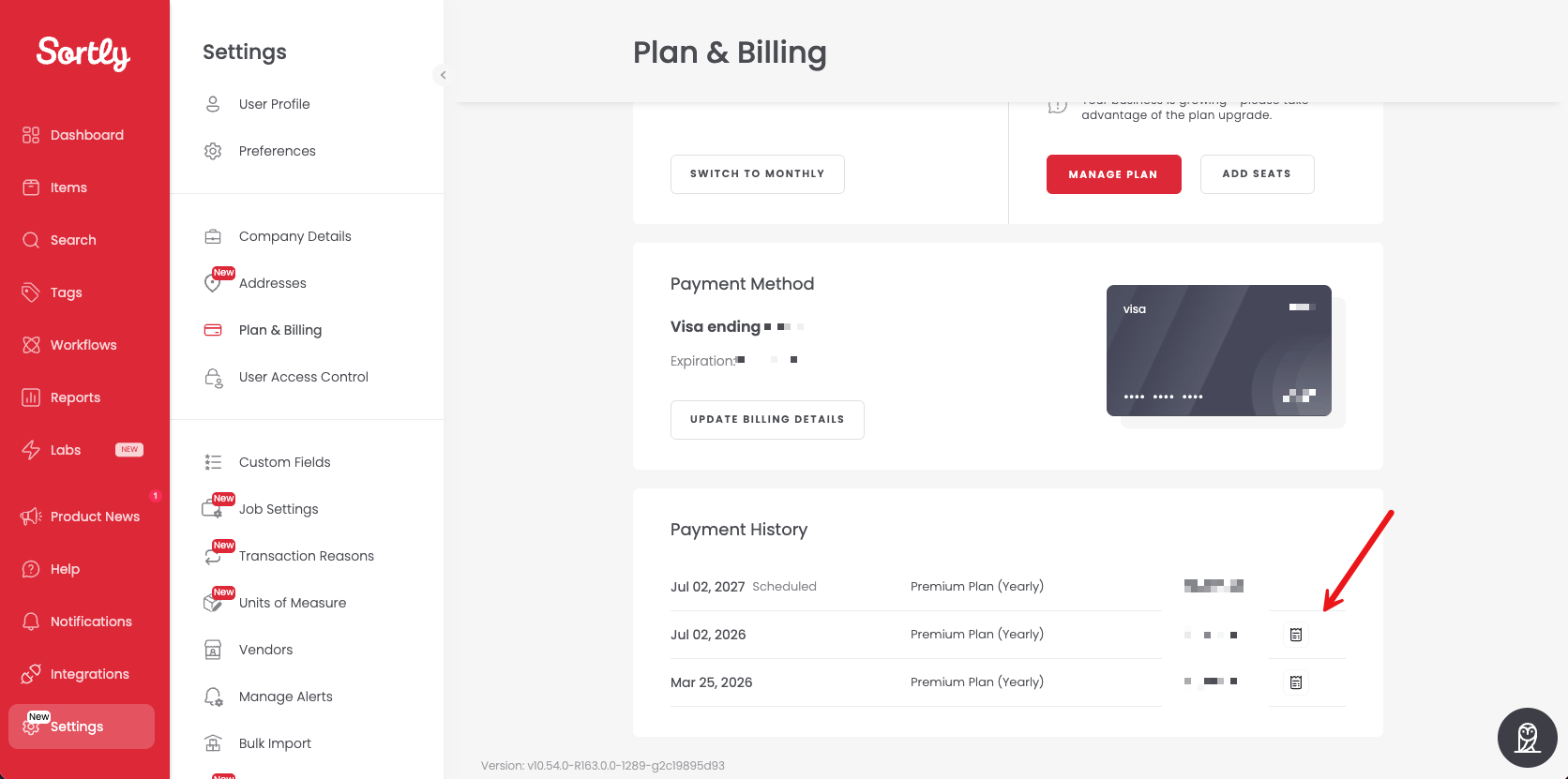The image size is (1568, 779).
Task: Open Workflows from the sidebar
Action: [70, 345]
